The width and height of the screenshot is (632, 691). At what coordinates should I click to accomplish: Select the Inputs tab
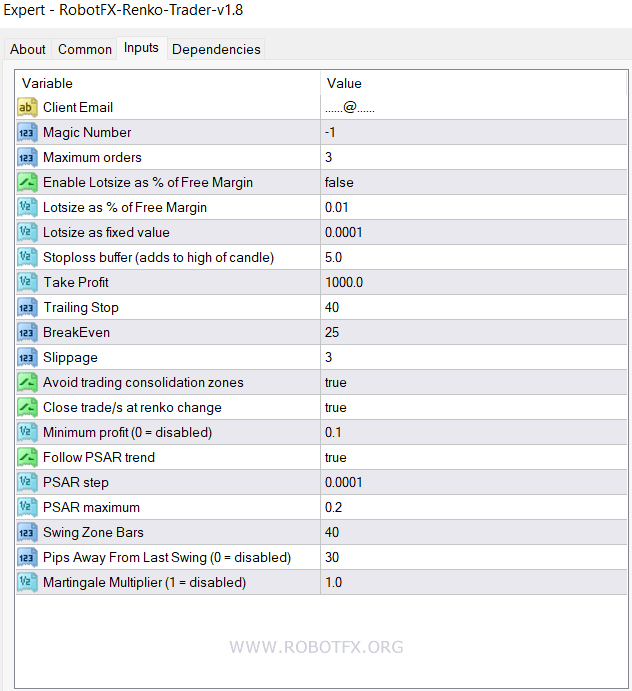[141, 47]
